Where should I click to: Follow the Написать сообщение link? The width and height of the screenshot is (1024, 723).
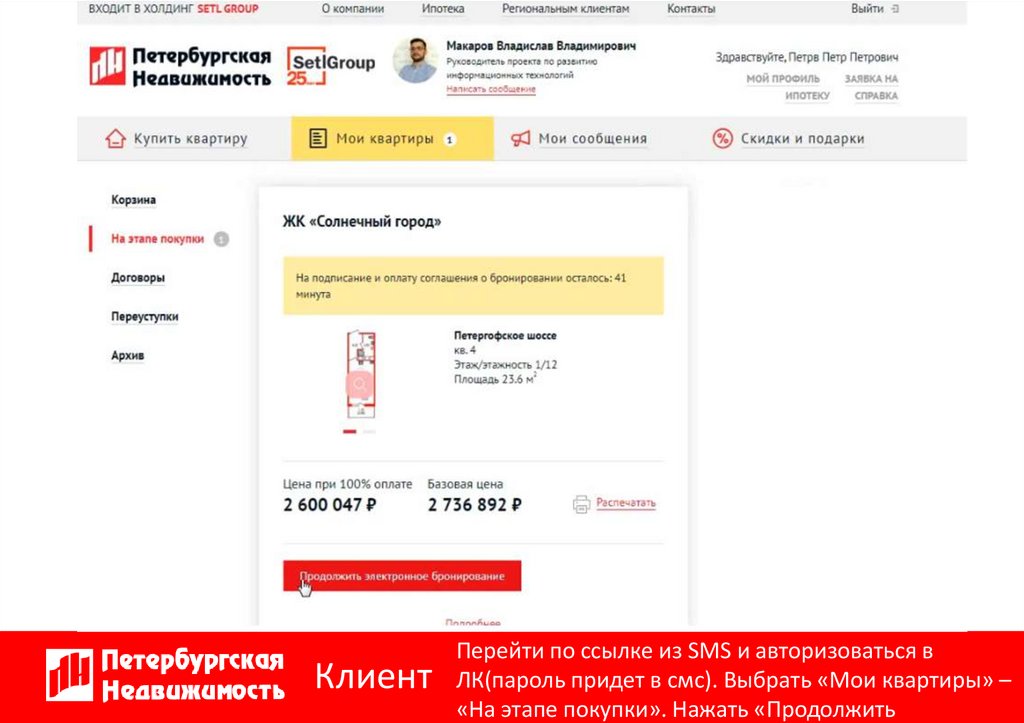tap(491, 89)
